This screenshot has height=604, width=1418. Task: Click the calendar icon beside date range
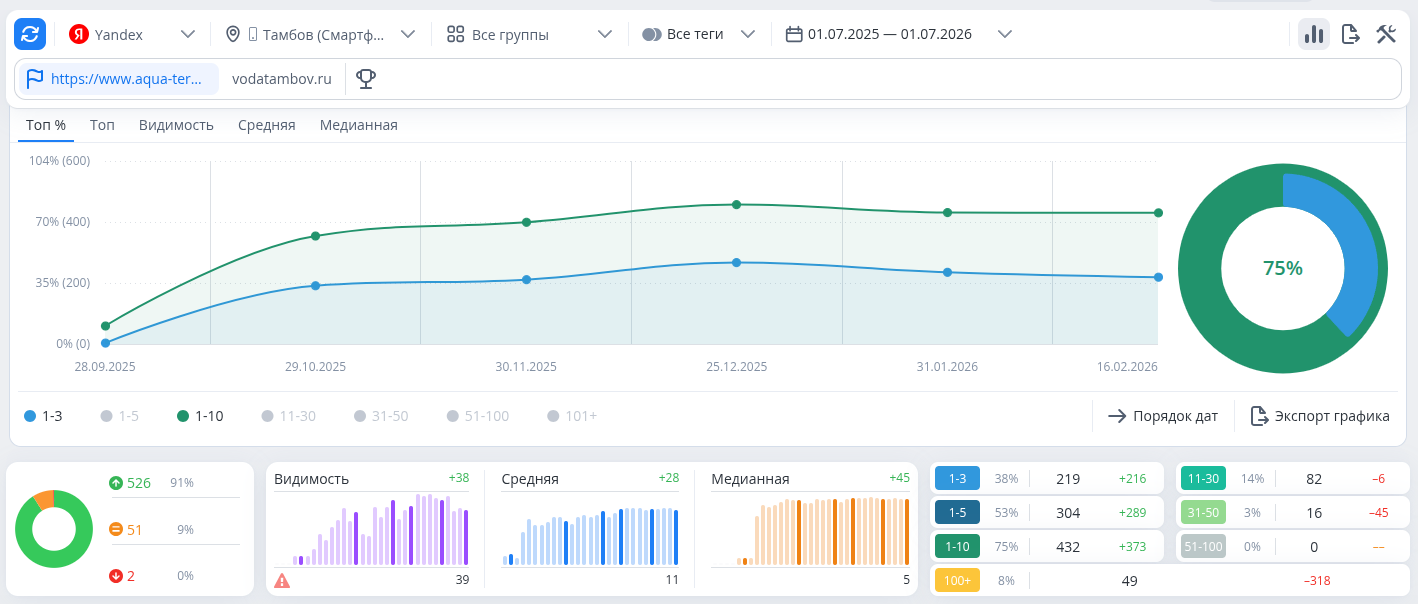coord(794,34)
